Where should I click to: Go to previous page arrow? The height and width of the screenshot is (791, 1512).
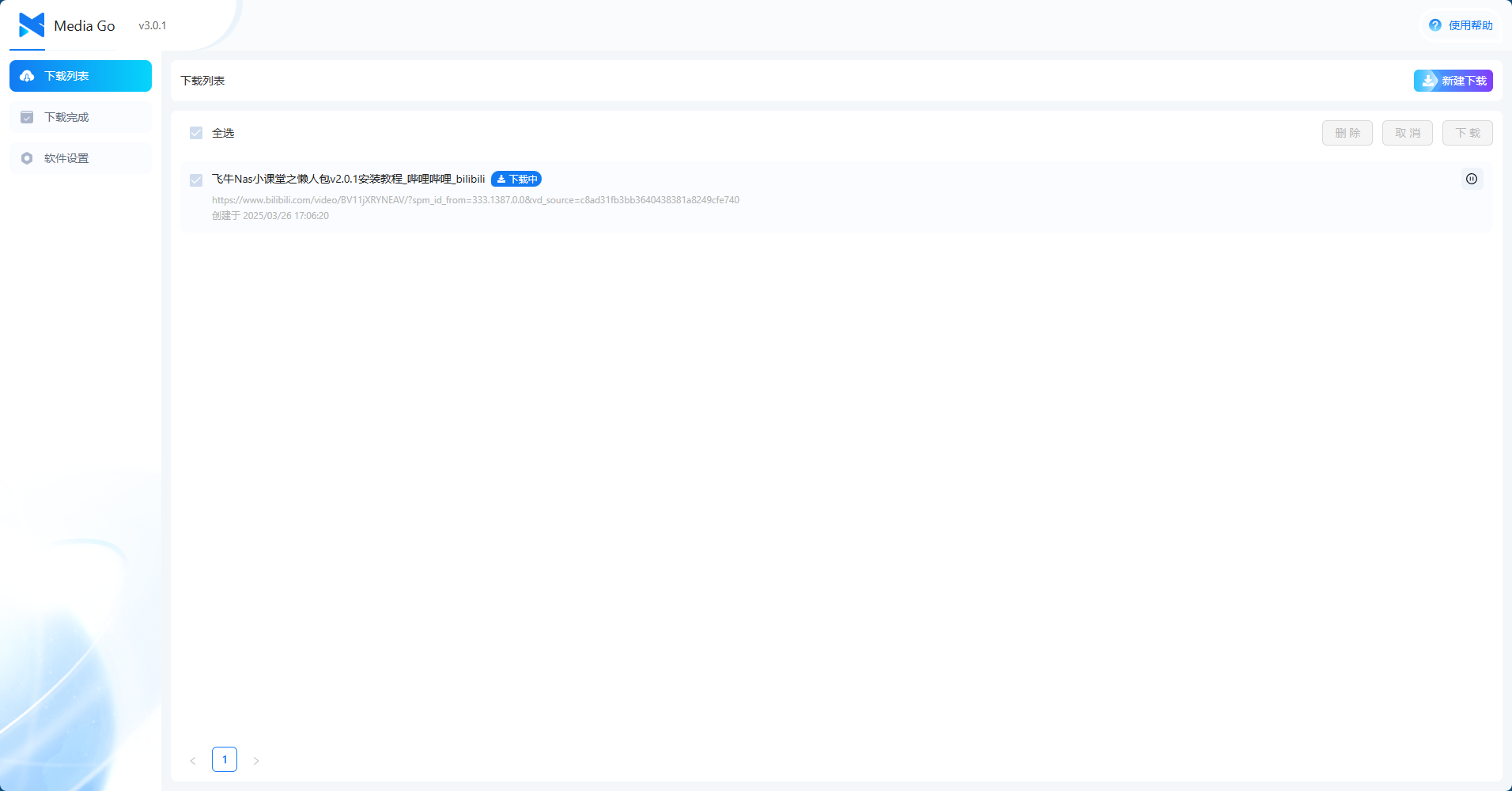coord(193,760)
